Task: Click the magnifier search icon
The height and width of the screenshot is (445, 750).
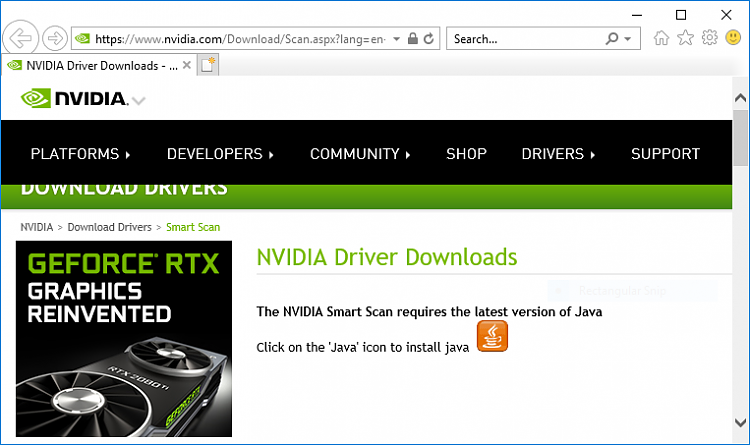Action: 612,38
